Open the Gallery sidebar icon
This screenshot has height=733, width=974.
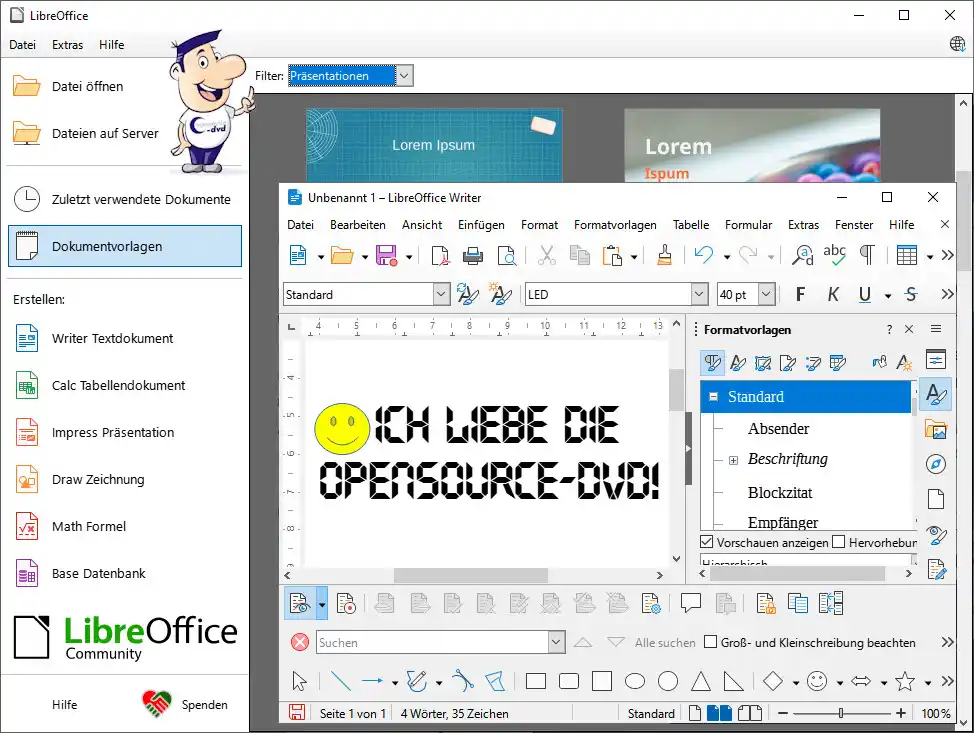pyautogui.click(x=935, y=429)
